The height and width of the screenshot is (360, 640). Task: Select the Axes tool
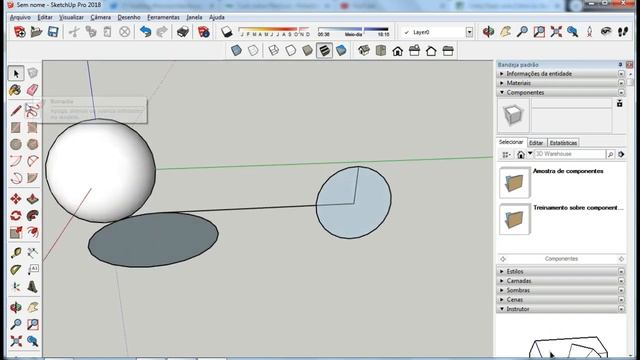coord(16,287)
